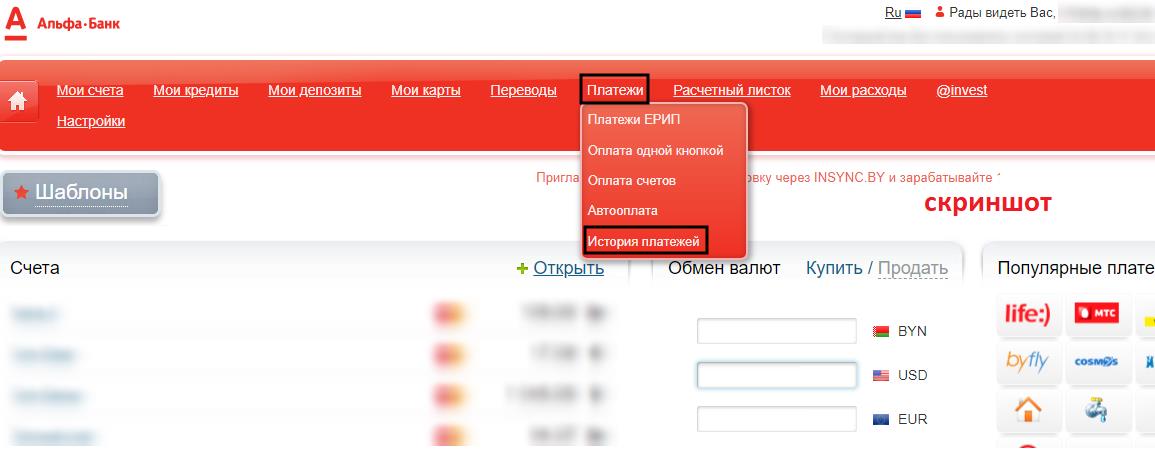Click the Рады видеть Вас greeting
The height and width of the screenshot is (460, 1155).
tap(1003, 13)
